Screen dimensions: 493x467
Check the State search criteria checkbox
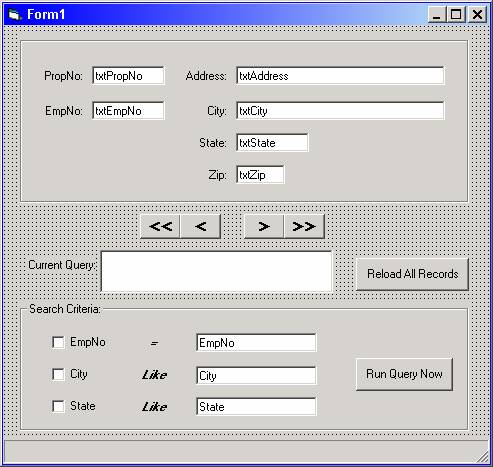58,406
